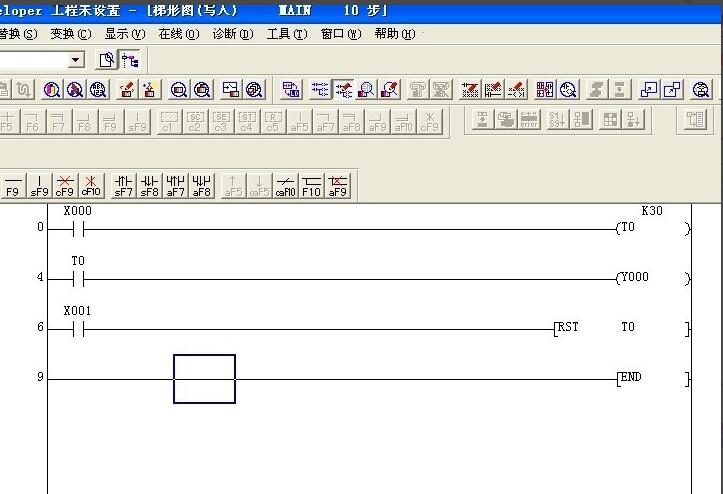
Task: Toggle the project data list tree icon
Action: pyautogui.click(x=130, y=60)
